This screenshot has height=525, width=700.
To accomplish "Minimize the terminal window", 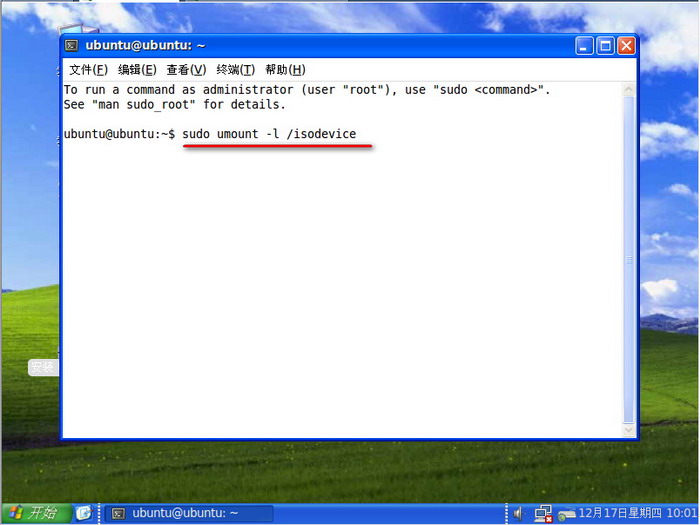I will (x=584, y=46).
